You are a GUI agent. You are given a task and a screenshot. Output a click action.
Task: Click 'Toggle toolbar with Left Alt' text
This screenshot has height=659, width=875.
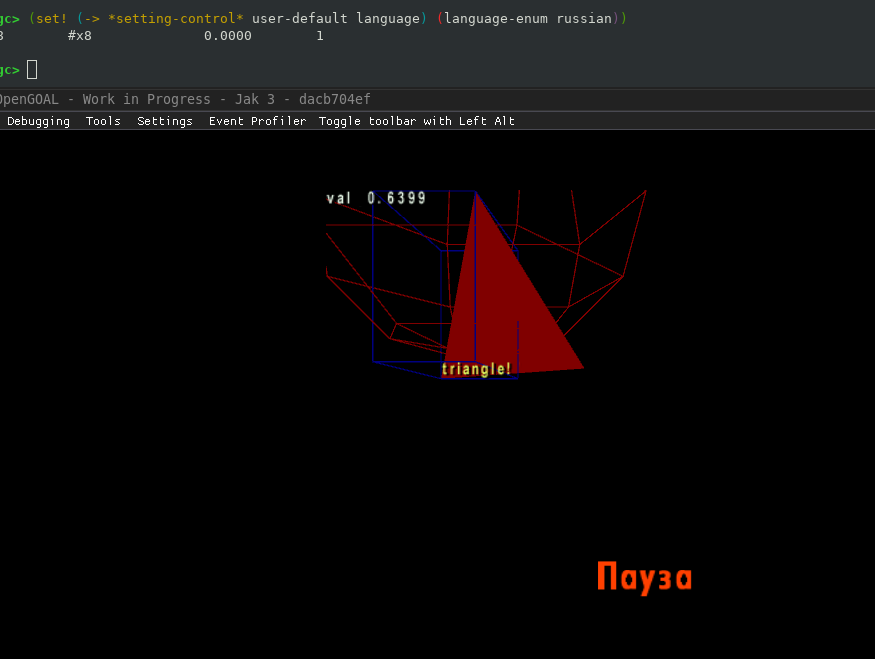coord(416,121)
